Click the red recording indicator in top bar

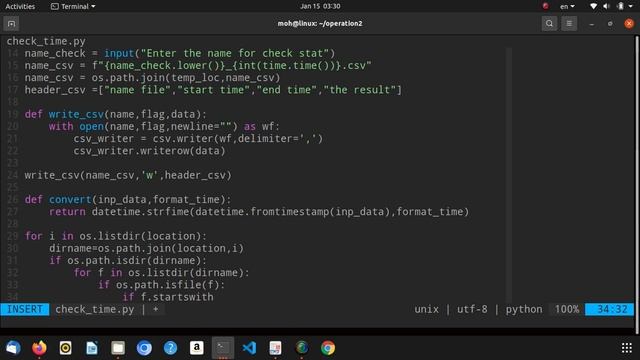(x=545, y=6)
